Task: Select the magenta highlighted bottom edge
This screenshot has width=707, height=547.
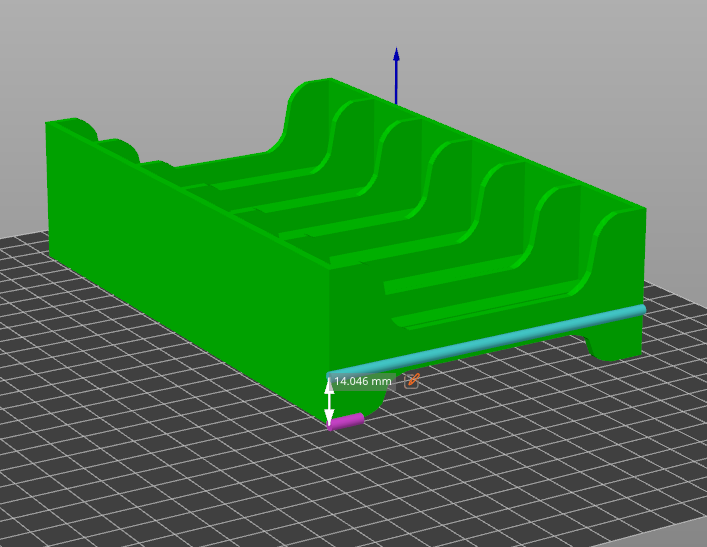Action: click(x=346, y=422)
